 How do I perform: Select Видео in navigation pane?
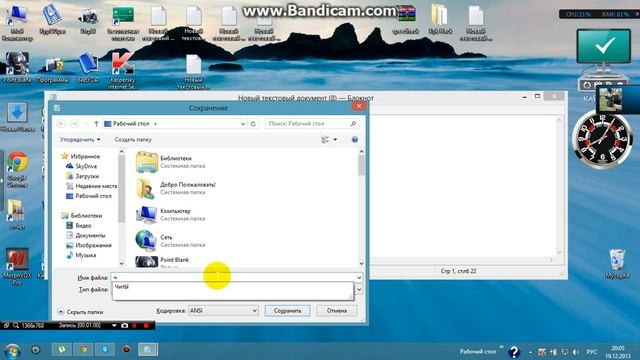[x=79, y=225]
